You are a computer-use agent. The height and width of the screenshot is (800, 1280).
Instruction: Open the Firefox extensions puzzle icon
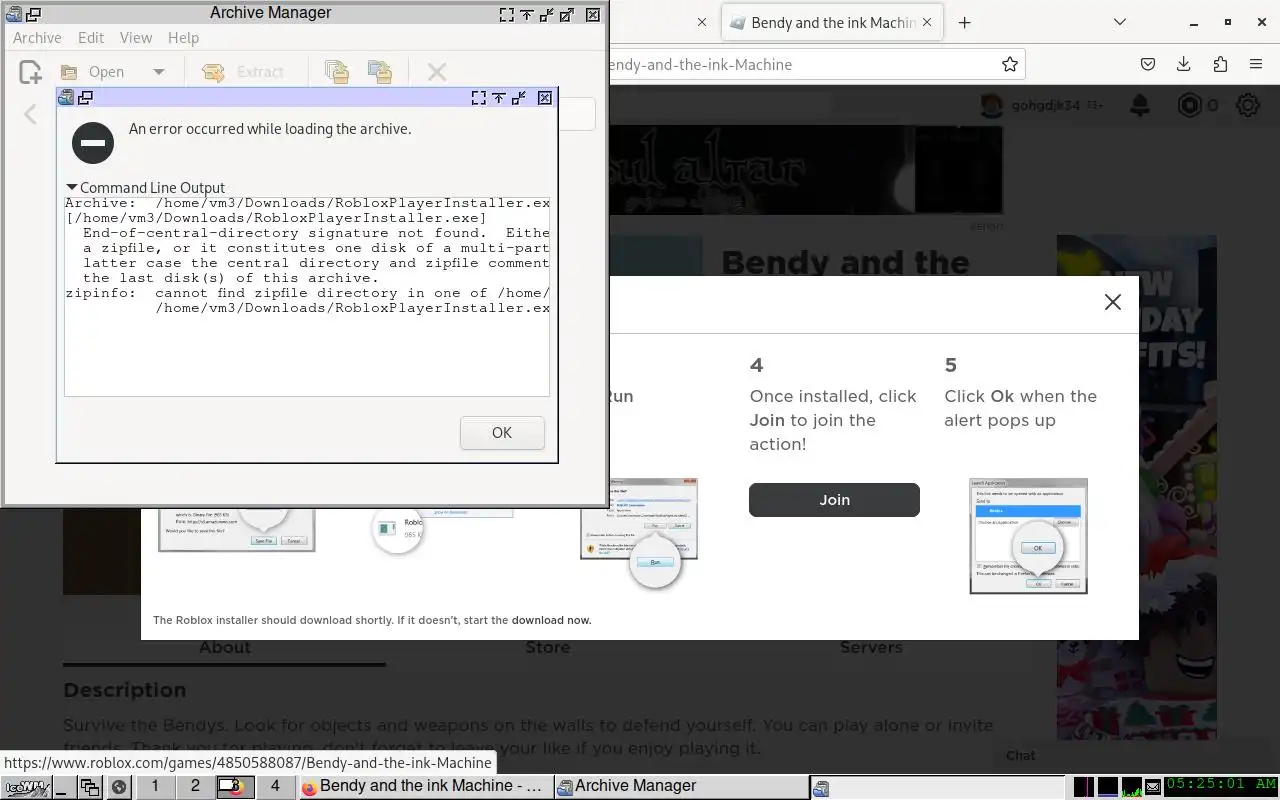click(x=1220, y=65)
